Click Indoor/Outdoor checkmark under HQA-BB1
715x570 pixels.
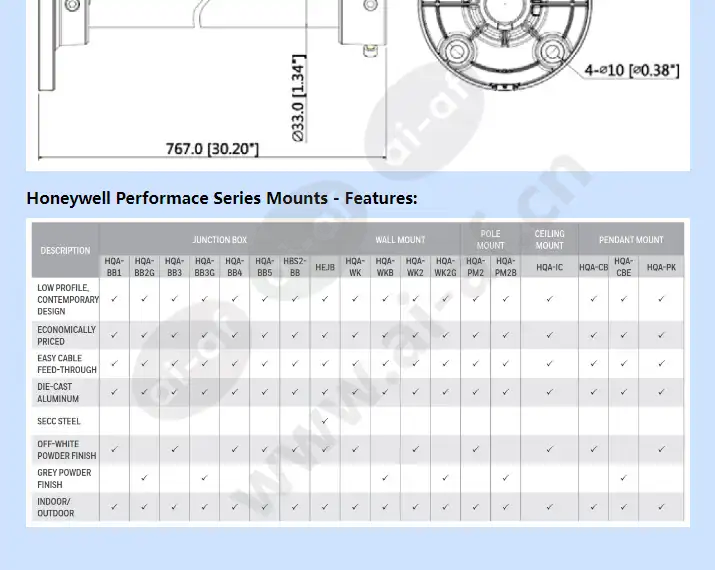pyautogui.click(x=114, y=507)
